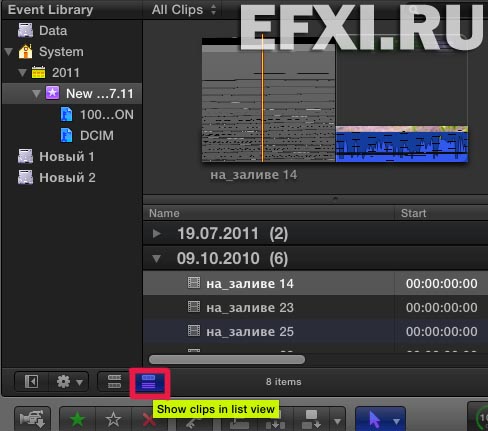The image size is (488, 431).
Task: Collapse the 09.10.2010 date group
Action: click(x=156, y=259)
